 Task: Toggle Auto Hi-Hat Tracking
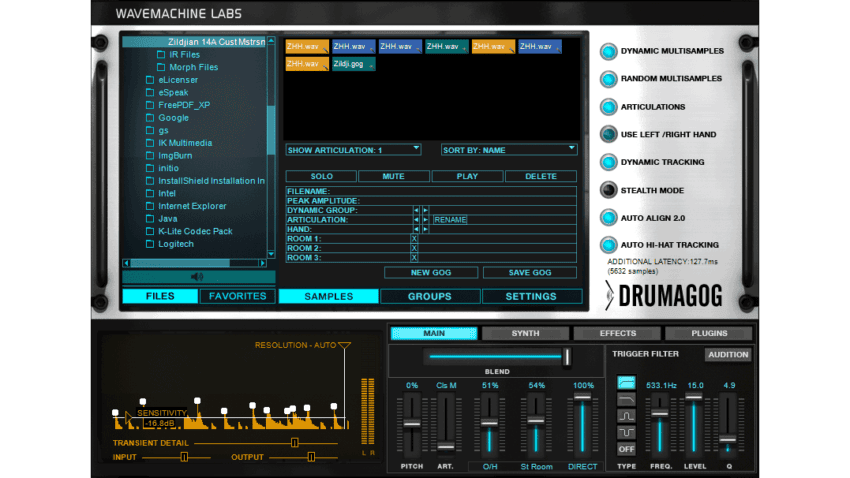point(608,245)
